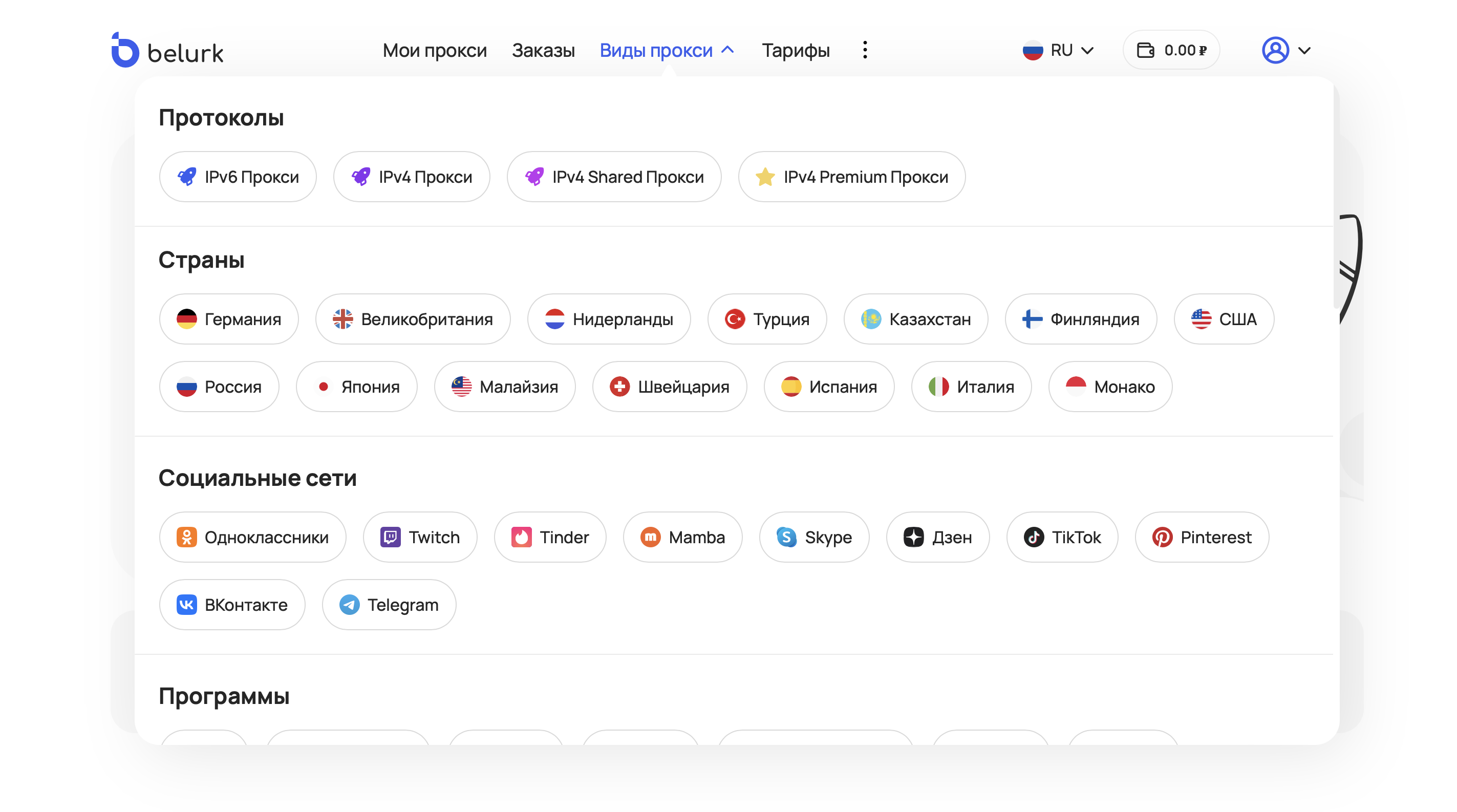
Task: Click the wallet balance icon
Action: [x=1145, y=50]
